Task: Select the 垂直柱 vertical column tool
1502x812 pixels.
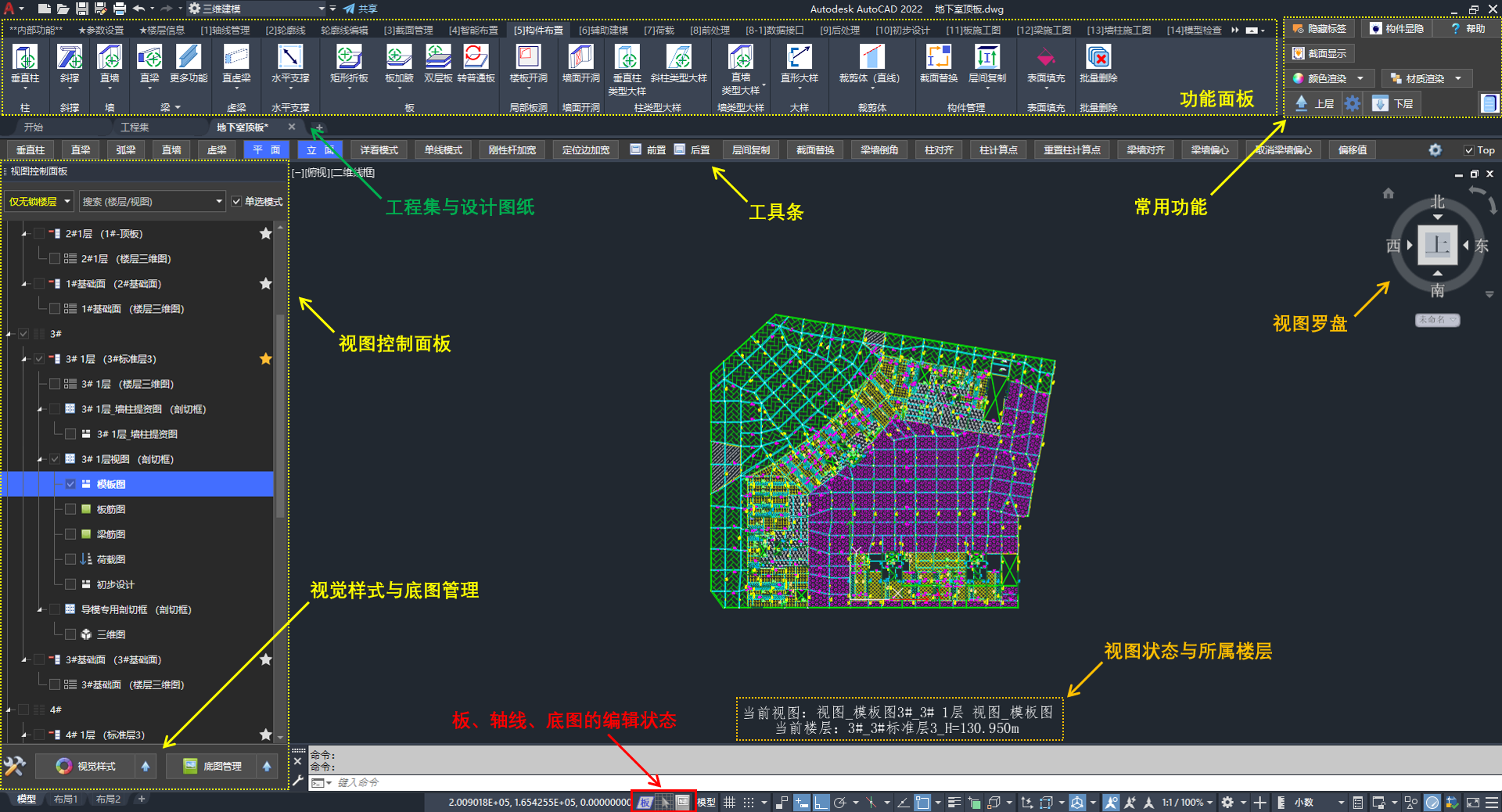Action: [x=25, y=59]
